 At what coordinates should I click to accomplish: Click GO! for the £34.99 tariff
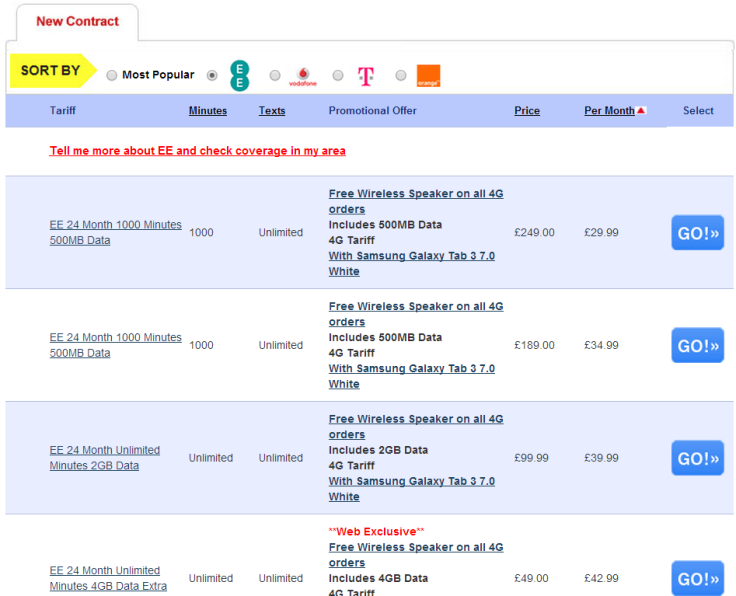click(698, 345)
